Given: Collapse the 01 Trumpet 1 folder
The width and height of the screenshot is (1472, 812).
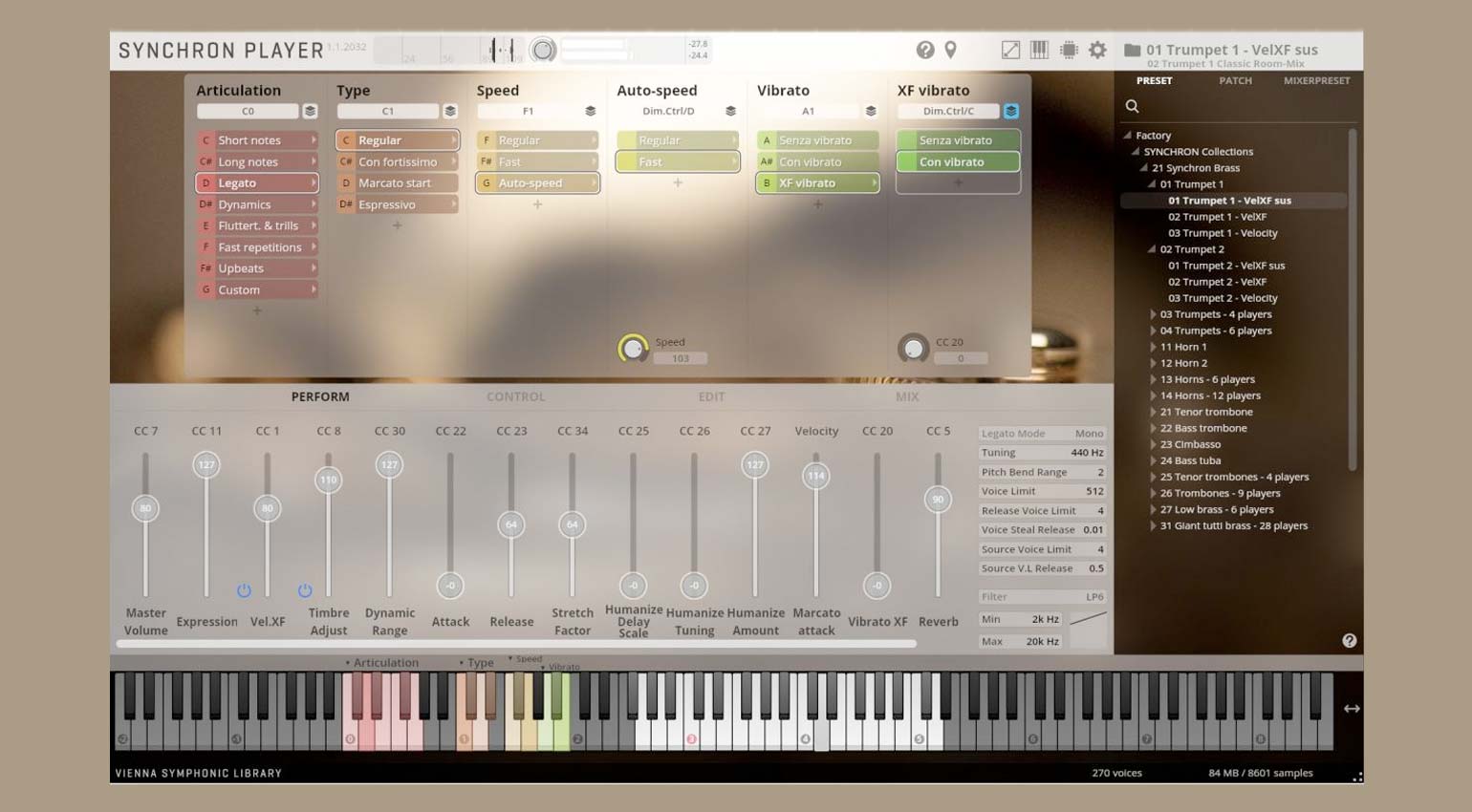Looking at the screenshot, I should (x=1152, y=184).
